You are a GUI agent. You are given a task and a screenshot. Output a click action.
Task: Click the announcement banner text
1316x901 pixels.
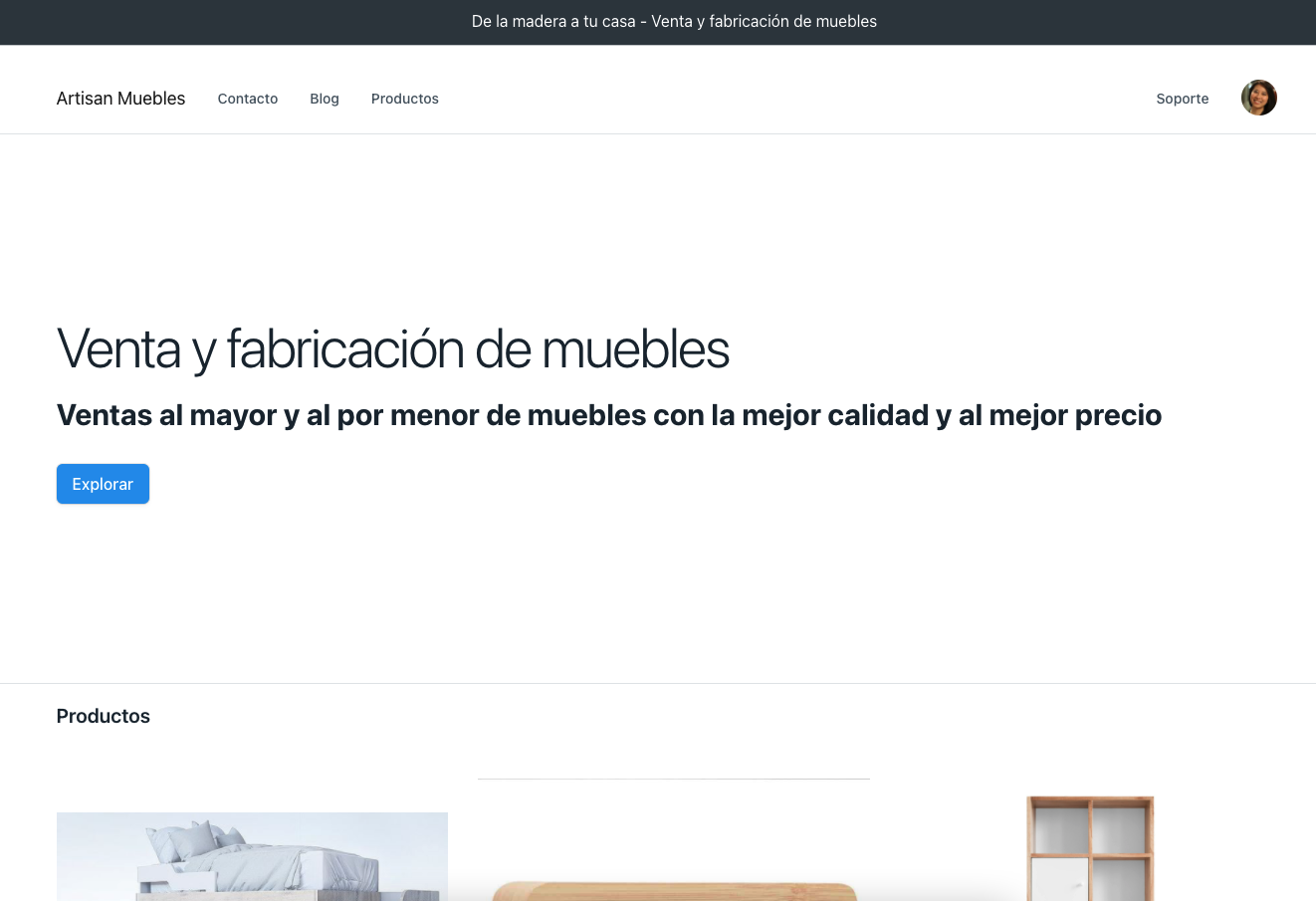click(x=674, y=21)
